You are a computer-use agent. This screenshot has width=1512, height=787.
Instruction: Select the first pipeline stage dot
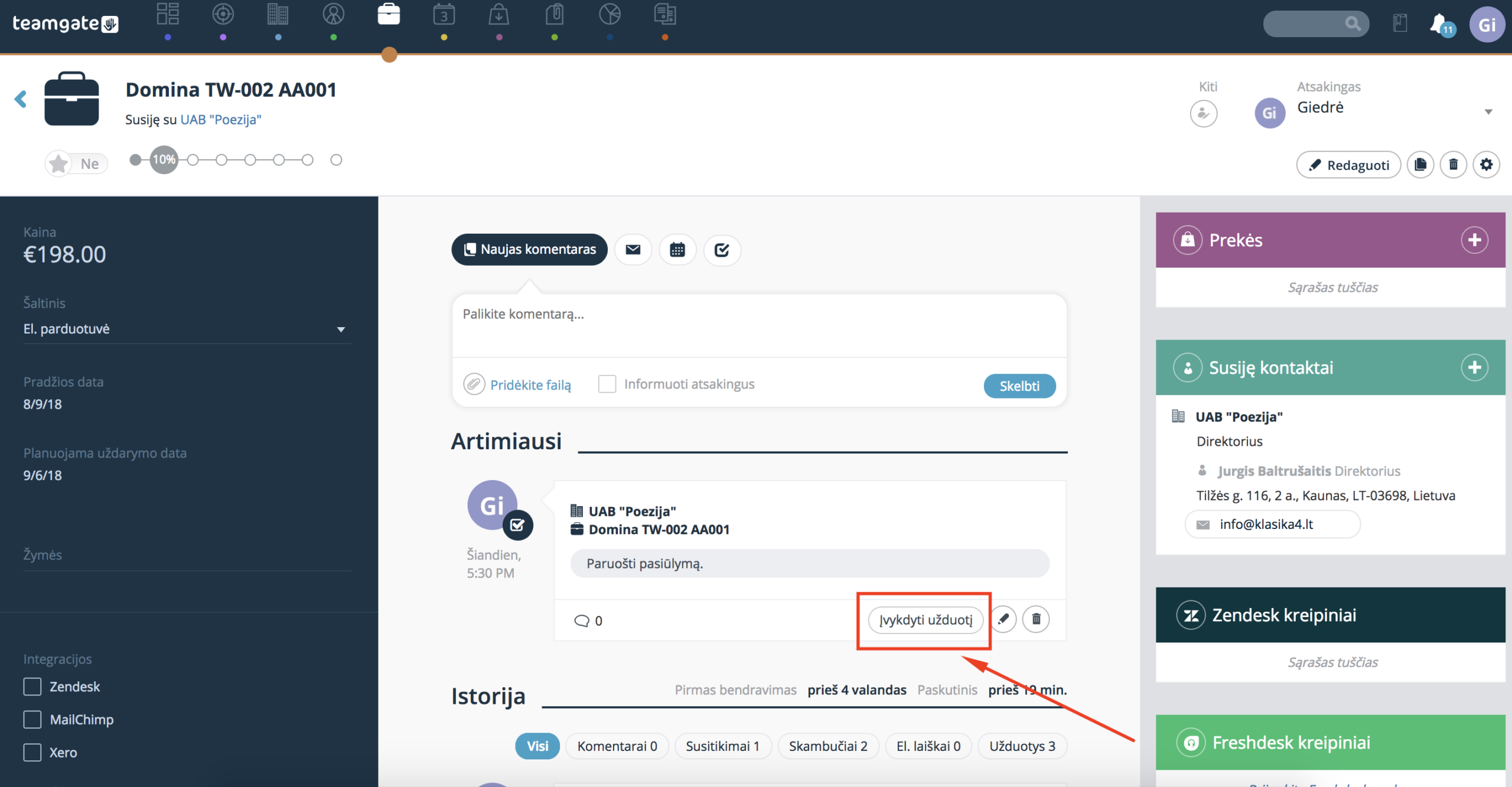pos(135,159)
